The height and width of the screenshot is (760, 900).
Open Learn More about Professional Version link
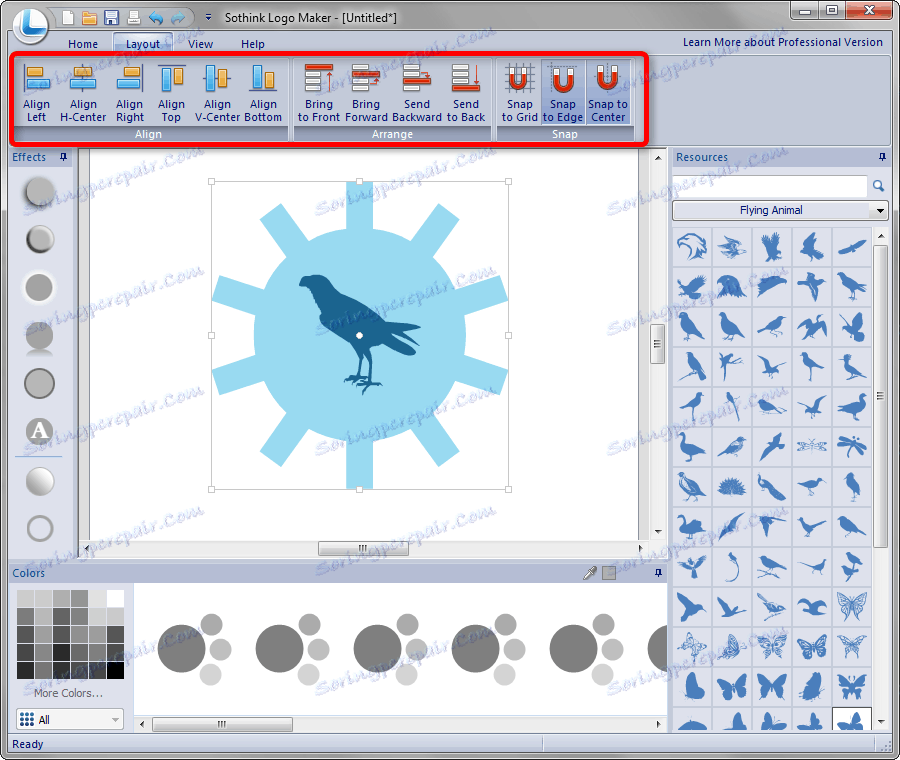coord(782,42)
